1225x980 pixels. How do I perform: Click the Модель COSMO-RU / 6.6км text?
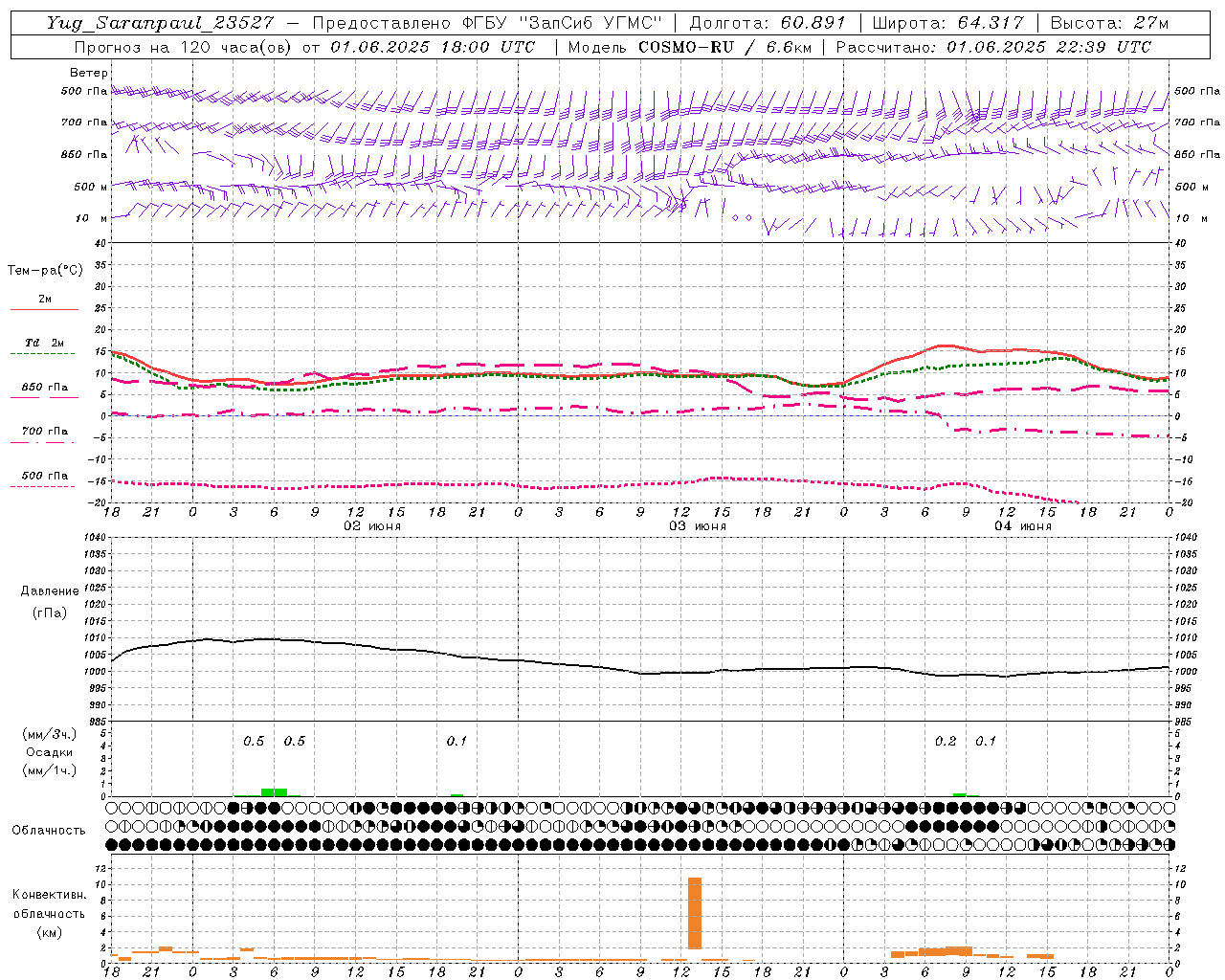click(x=689, y=47)
